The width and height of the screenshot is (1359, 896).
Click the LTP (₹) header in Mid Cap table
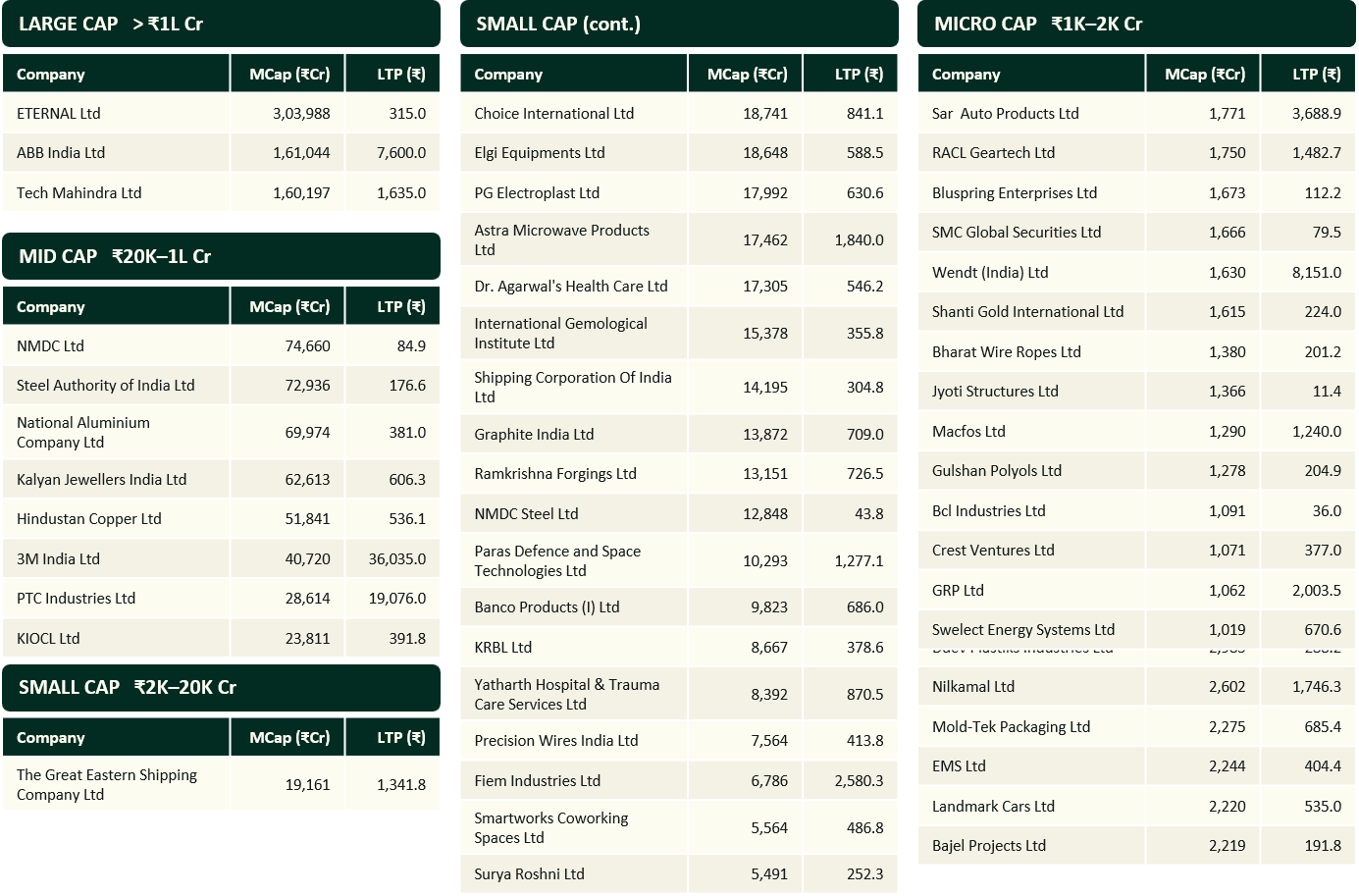(x=392, y=306)
